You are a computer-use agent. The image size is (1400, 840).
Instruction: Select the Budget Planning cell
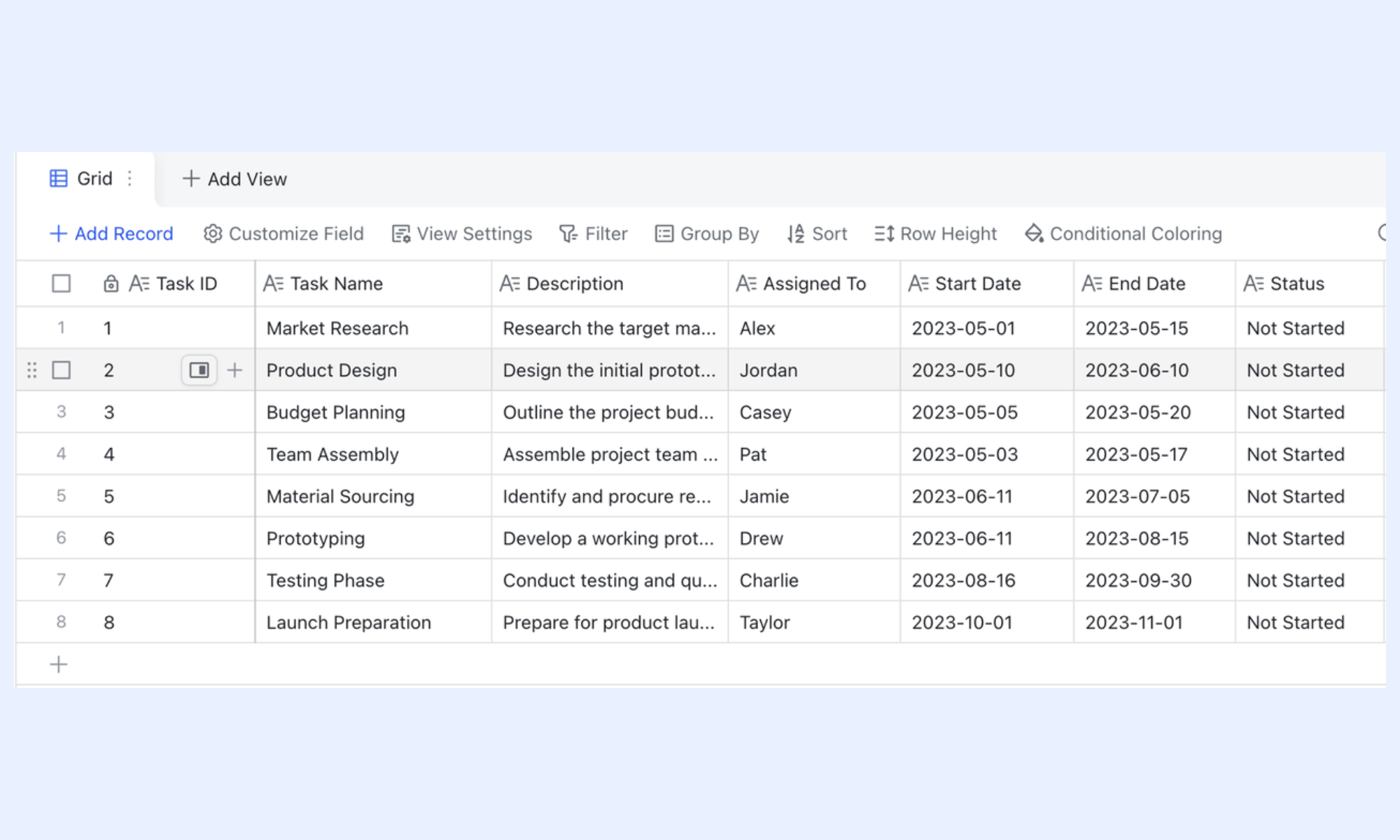pyautogui.click(x=374, y=412)
